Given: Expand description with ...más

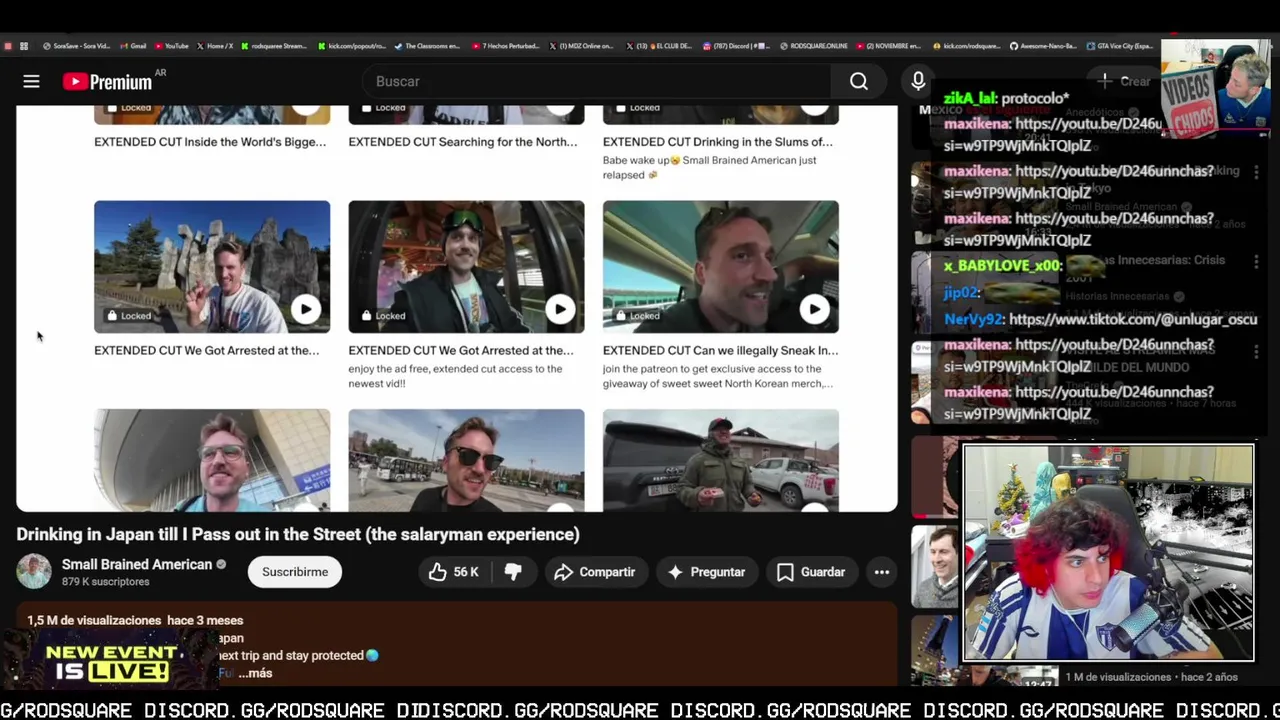Looking at the screenshot, I should (255, 673).
